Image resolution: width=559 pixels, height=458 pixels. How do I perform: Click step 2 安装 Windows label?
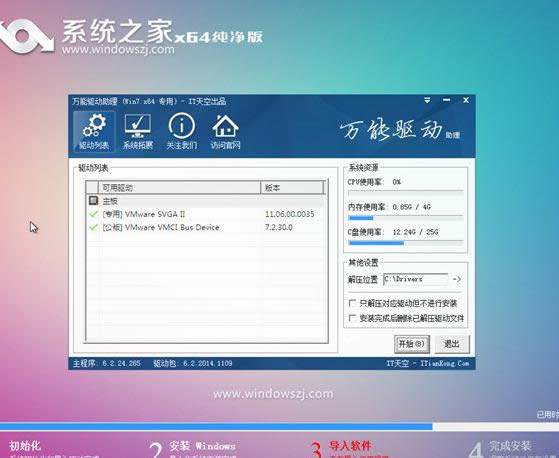click(202, 446)
